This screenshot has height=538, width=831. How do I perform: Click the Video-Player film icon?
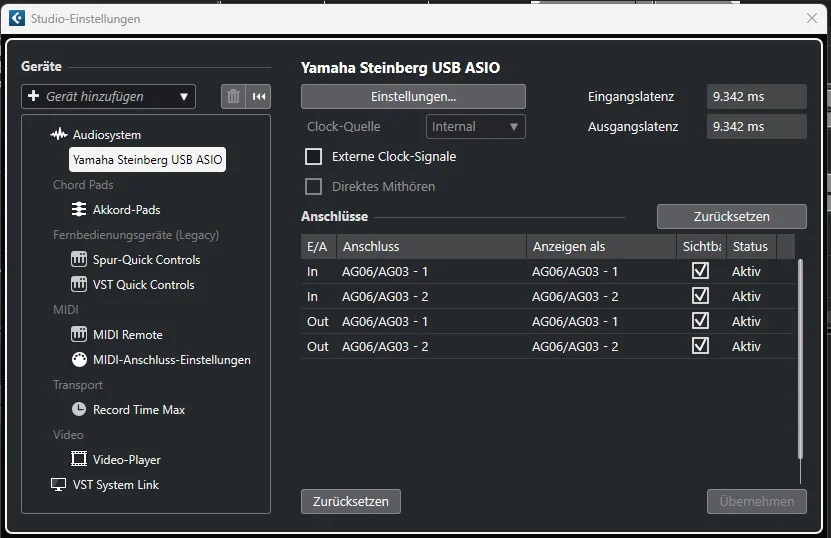click(78, 459)
